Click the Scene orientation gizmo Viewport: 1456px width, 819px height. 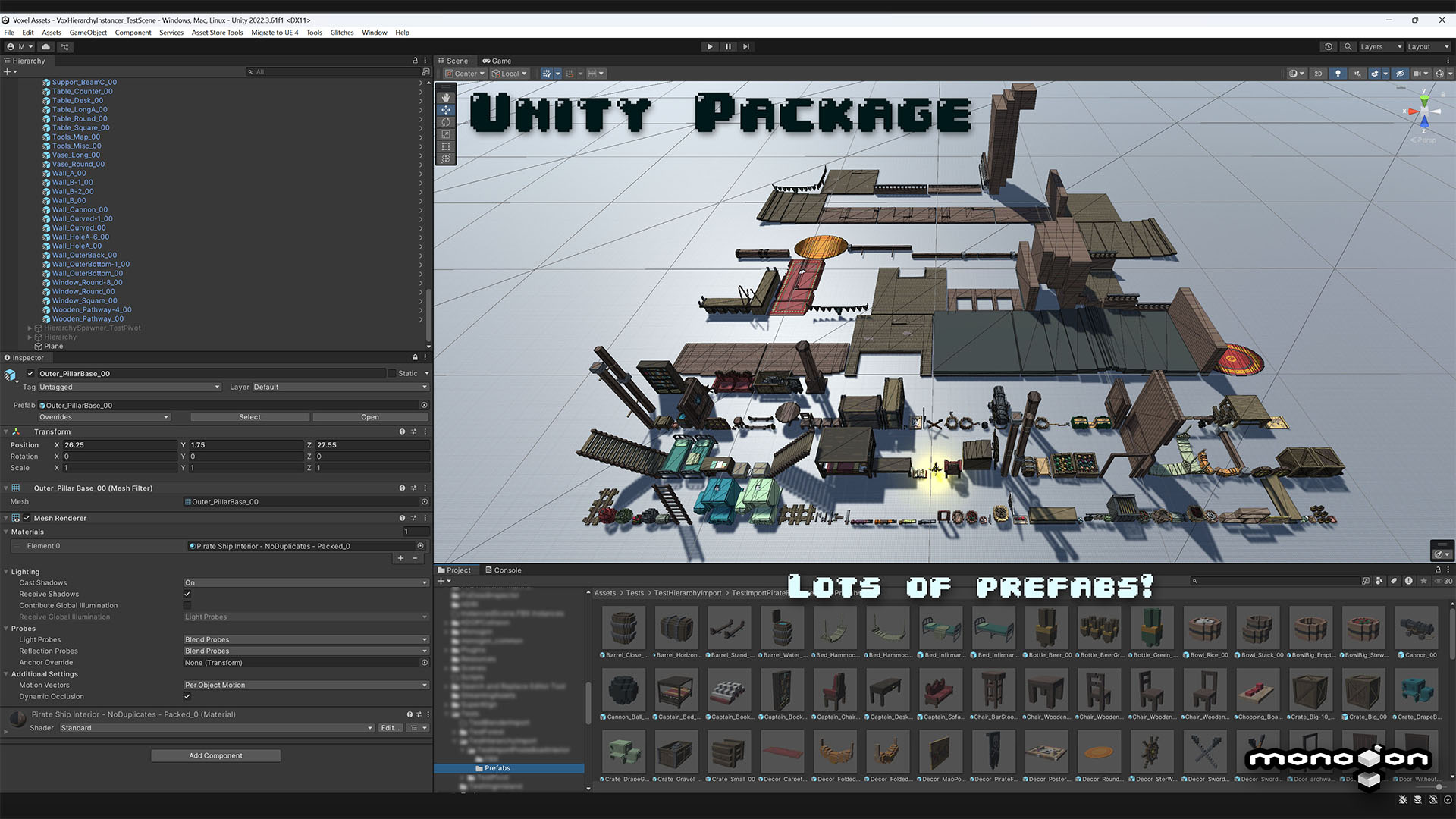click(x=1423, y=112)
